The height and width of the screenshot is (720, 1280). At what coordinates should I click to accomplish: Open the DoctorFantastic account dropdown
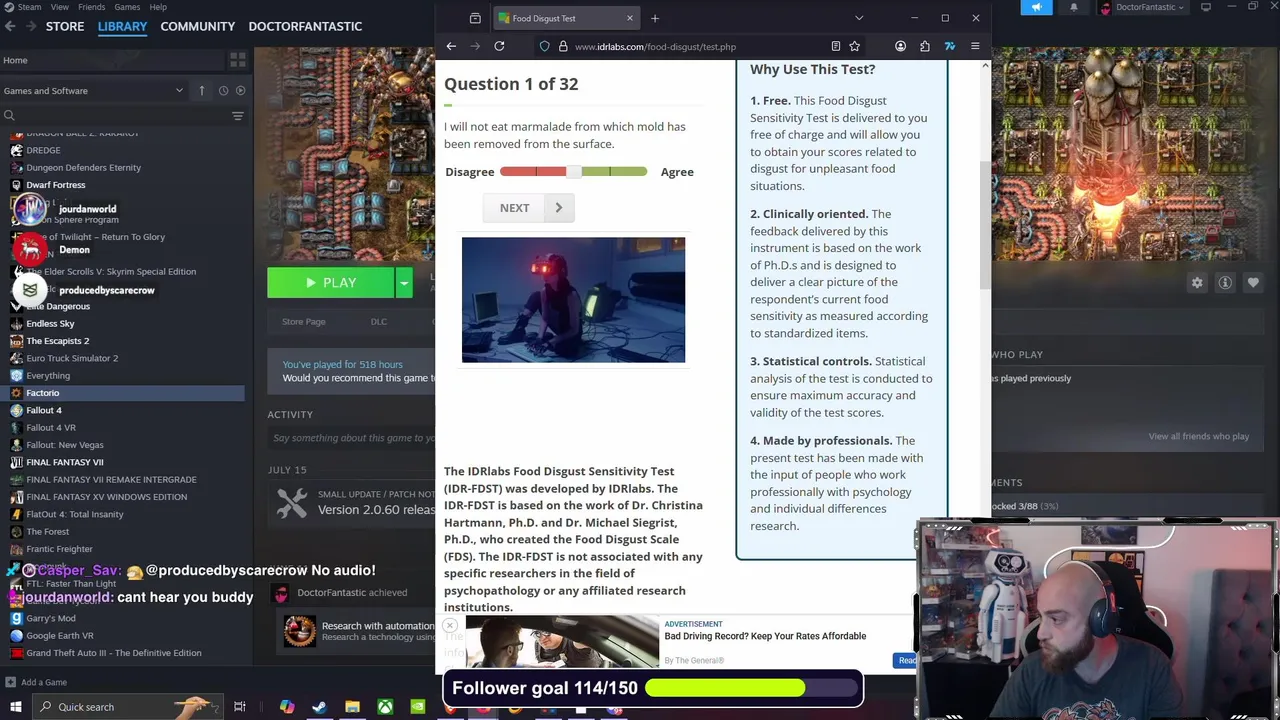tap(1142, 7)
